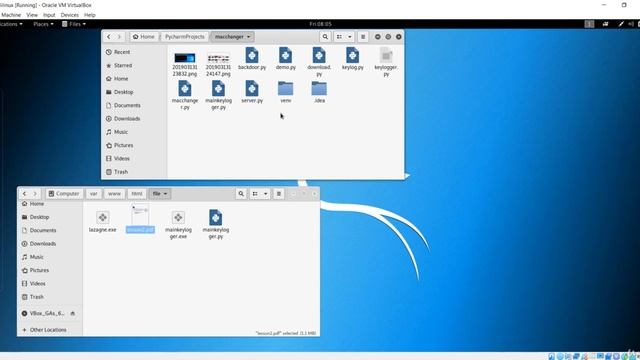
Task: Click the clock in top panel
Action: [x=320, y=24]
